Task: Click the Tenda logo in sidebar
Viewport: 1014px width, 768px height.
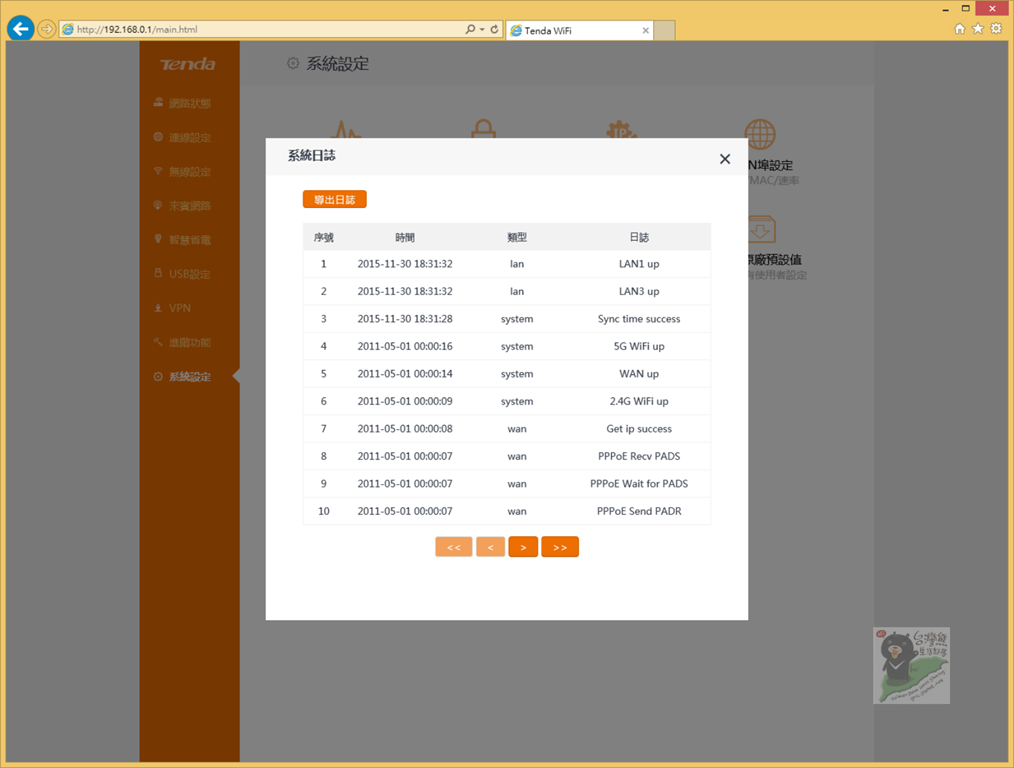Action: pyautogui.click(x=188, y=64)
